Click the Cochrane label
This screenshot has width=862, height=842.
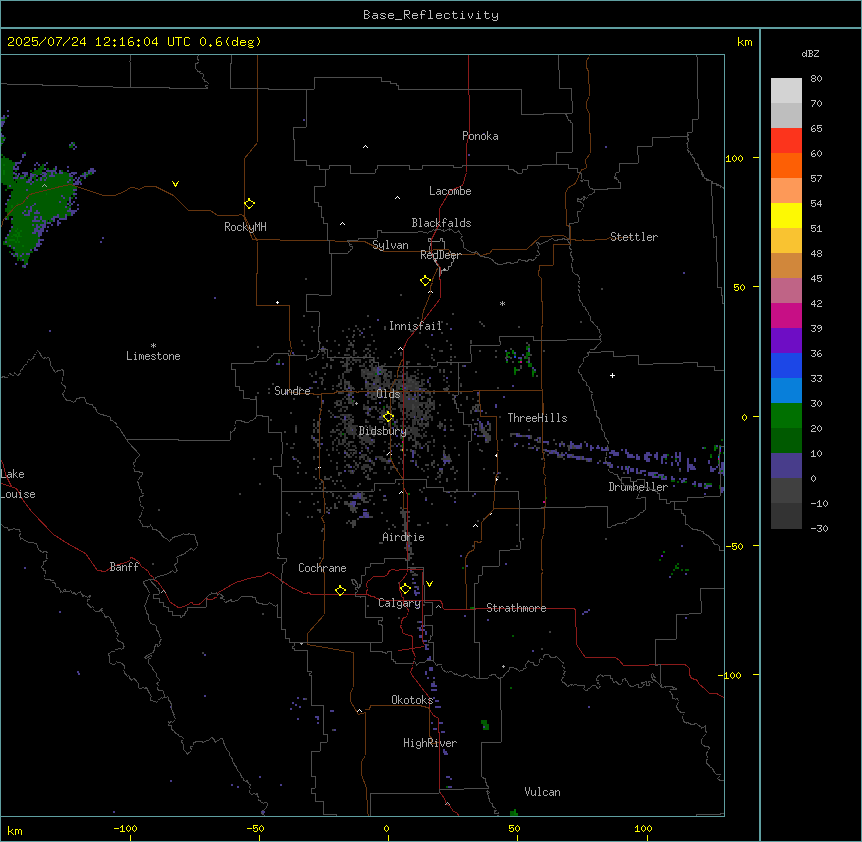pos(322,568)
